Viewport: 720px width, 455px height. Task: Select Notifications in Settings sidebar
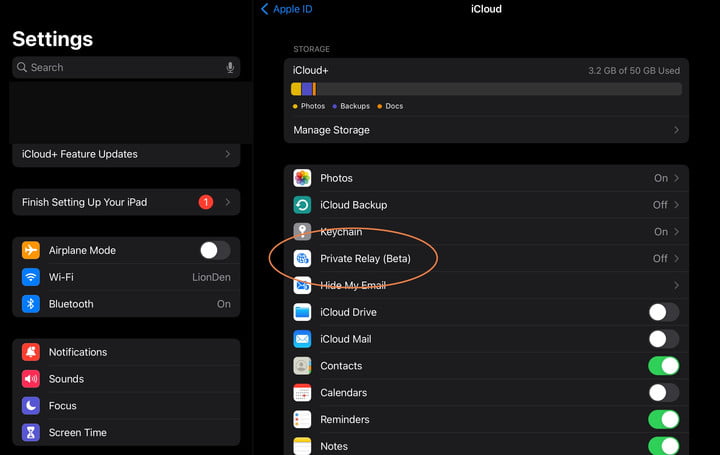(x=126, y=352)
